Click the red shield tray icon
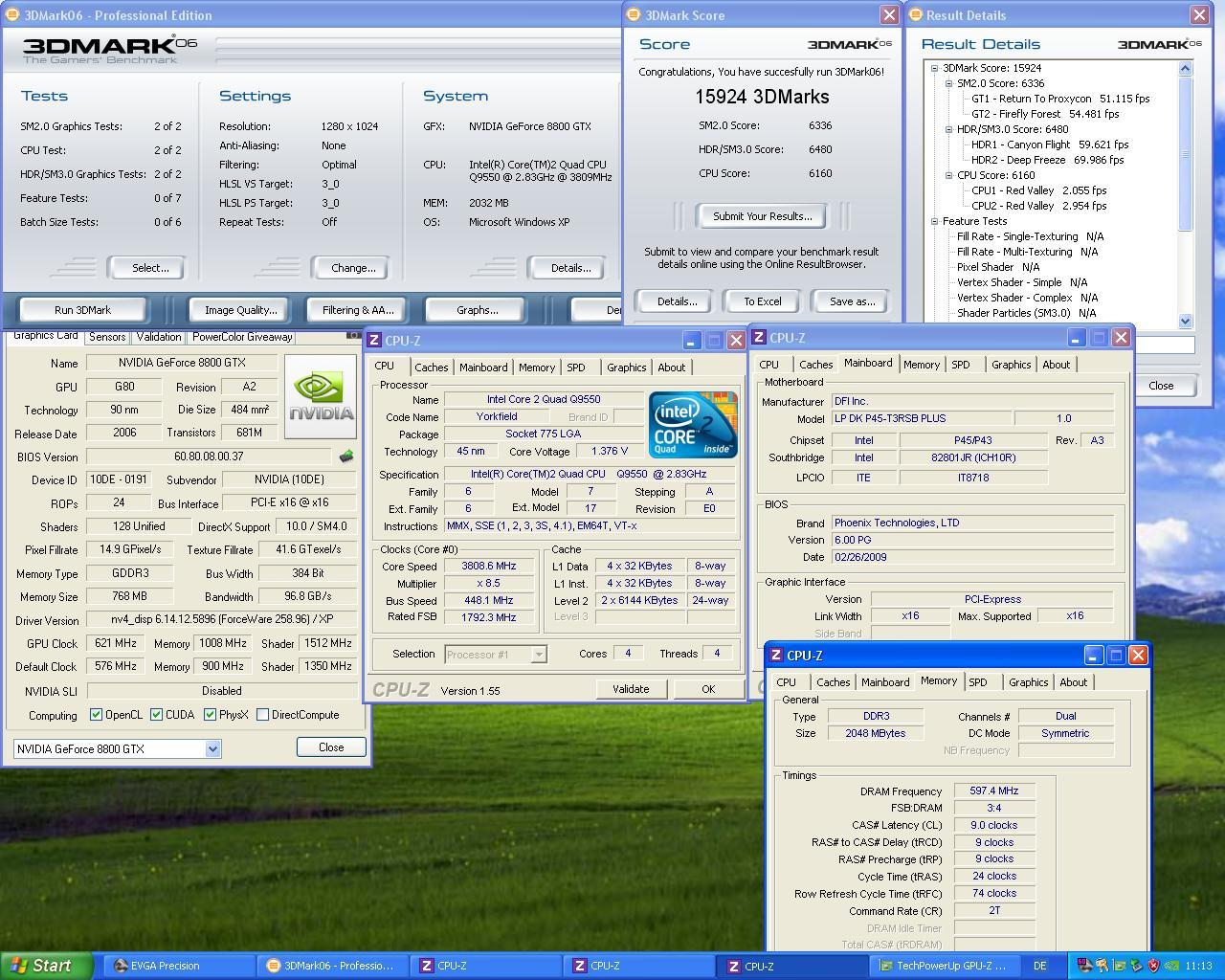The width and height of the screenshot is (1225, 980). [x=1153, y=966]
